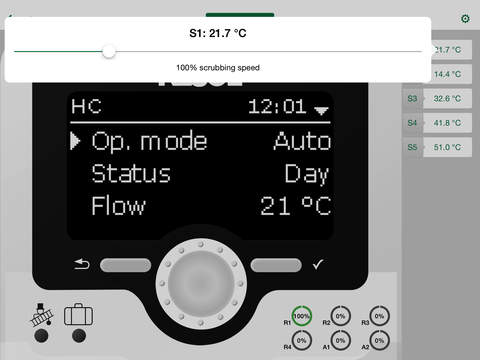The width and height of the screenshot is (480, 360).
Task: Click the right oval button beside checkmark
Action: (x=276, y=265)
